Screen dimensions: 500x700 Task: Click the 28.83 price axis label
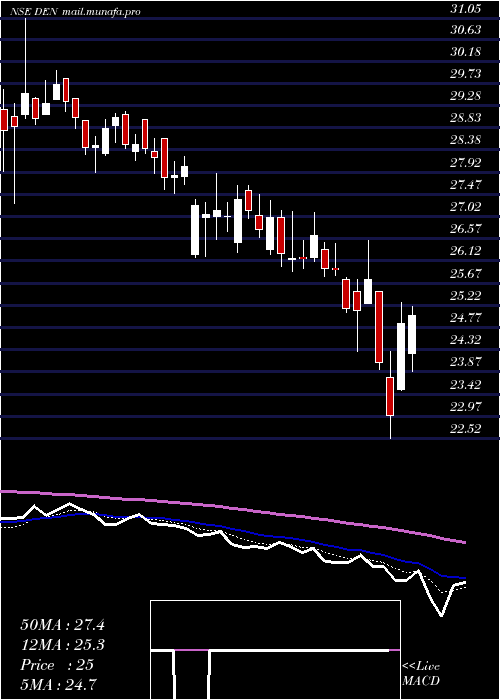pyautogui.click(x=465, y=118)
